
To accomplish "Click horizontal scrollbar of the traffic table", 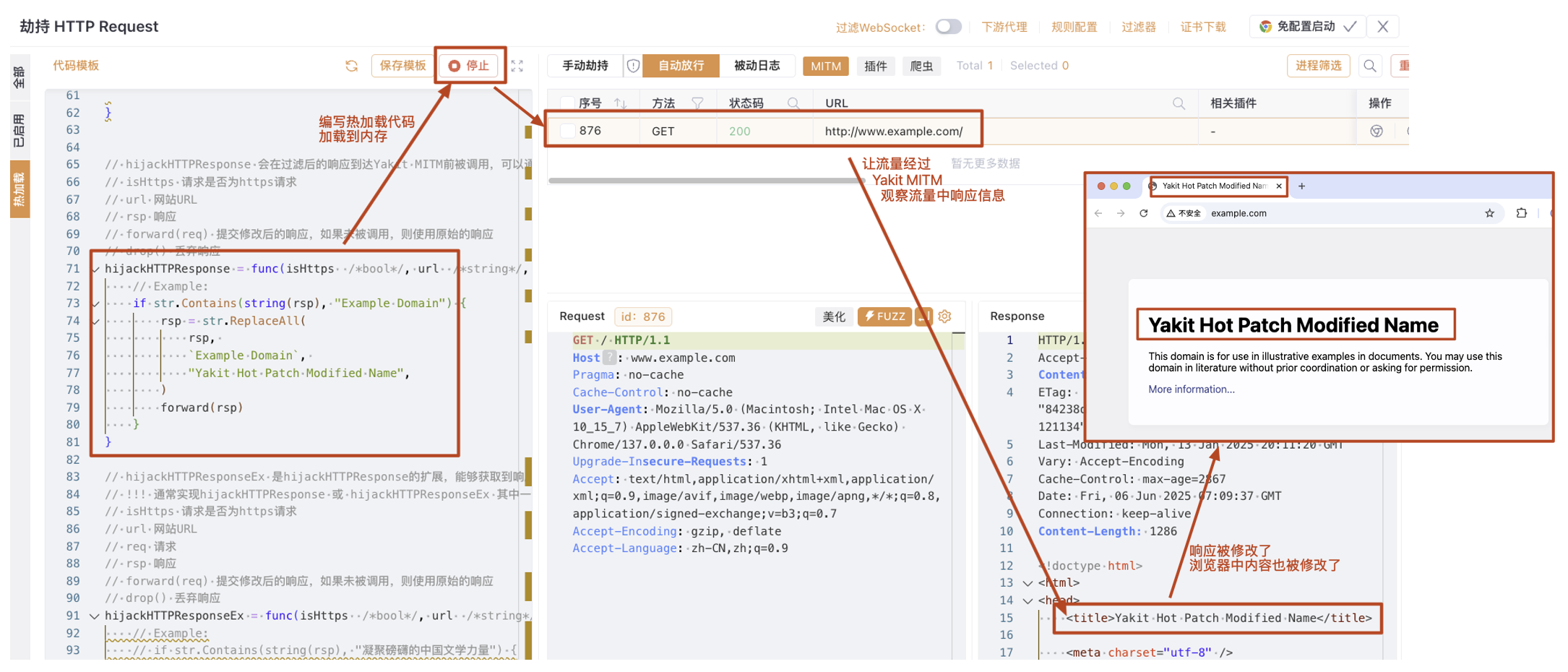I will coord(707,180).
